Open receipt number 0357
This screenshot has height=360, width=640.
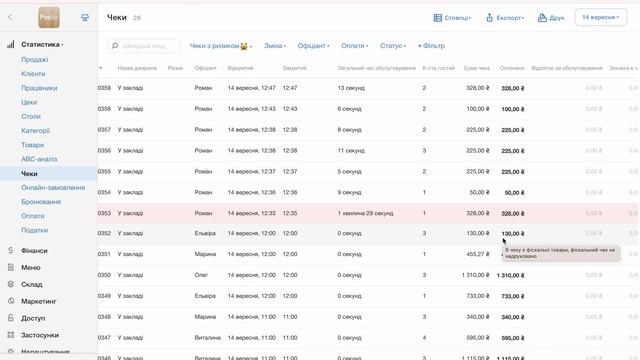tap(104, 129)
